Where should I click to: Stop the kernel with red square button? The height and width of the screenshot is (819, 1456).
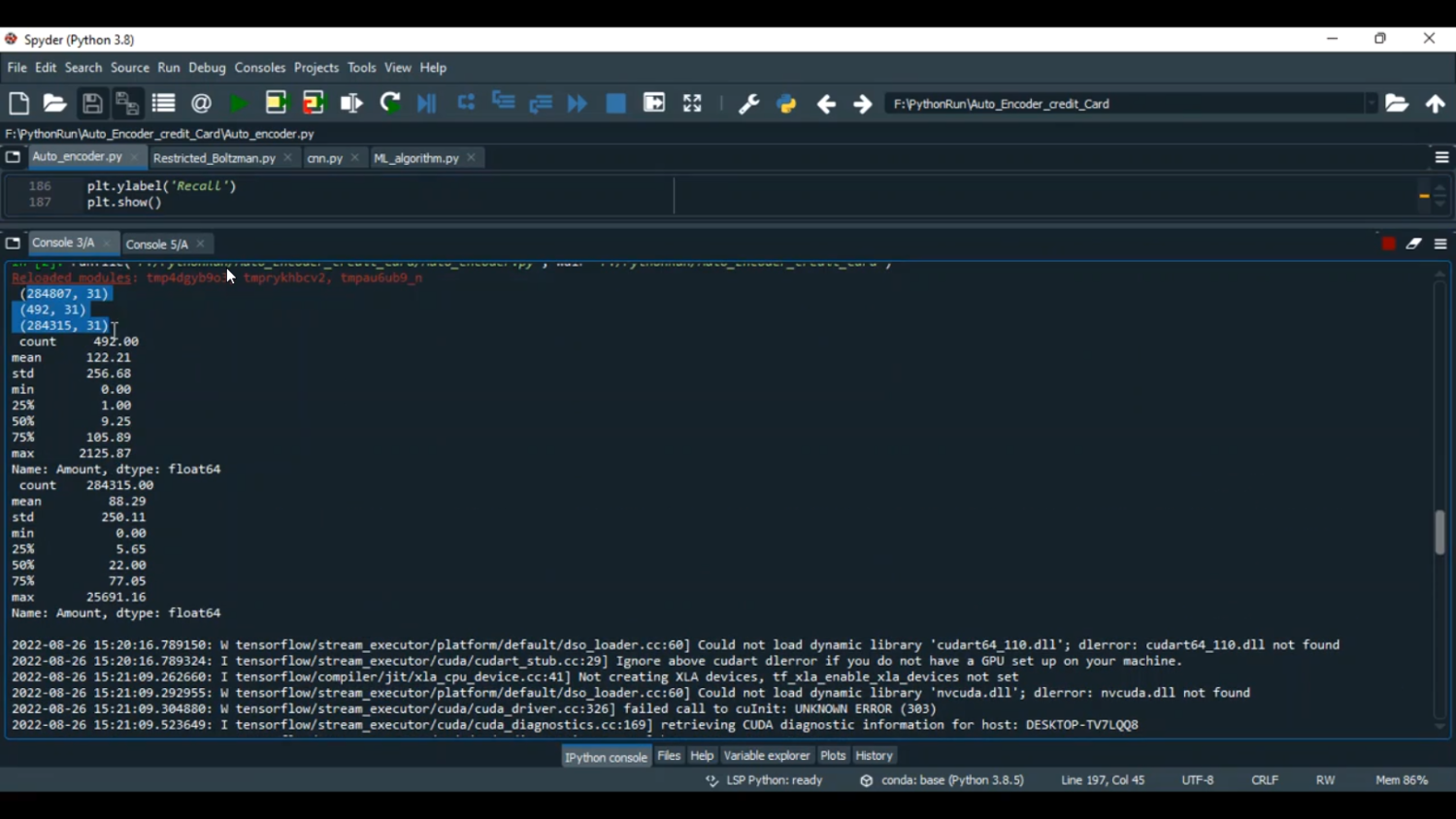pyautogui.click(x=1389, y=245)
